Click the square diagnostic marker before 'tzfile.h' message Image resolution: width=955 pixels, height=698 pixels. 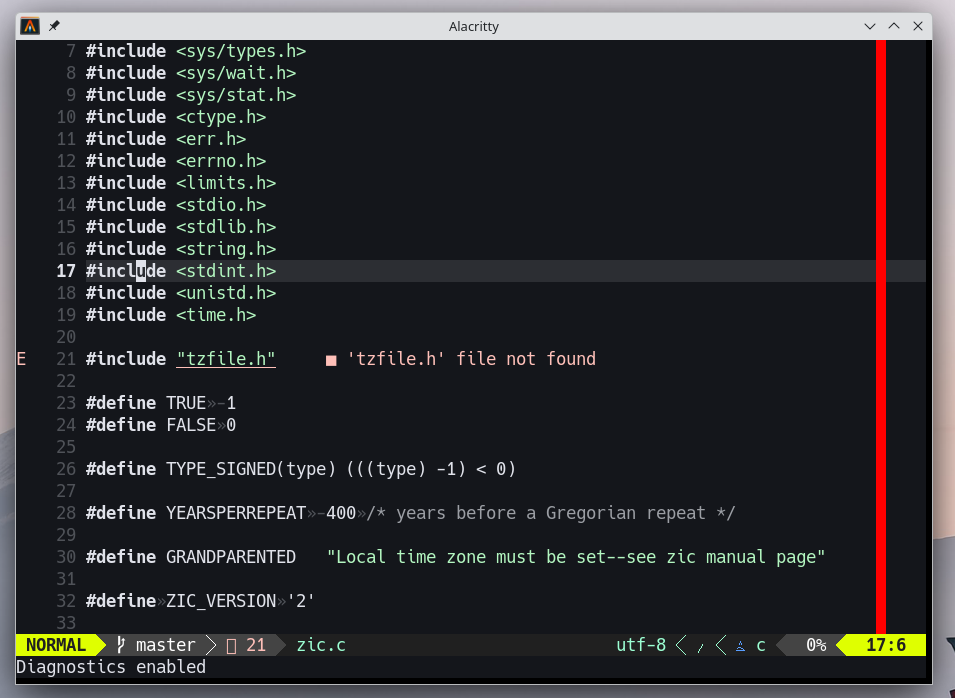coord(331,360)
